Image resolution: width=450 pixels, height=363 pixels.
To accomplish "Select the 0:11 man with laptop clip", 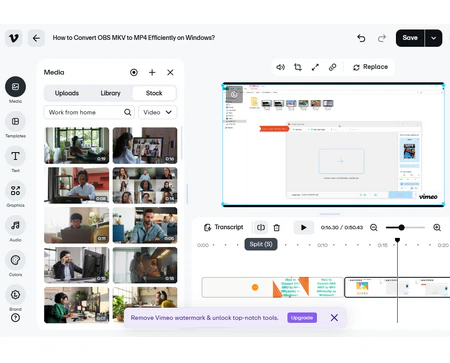I will tap(77, 225).
